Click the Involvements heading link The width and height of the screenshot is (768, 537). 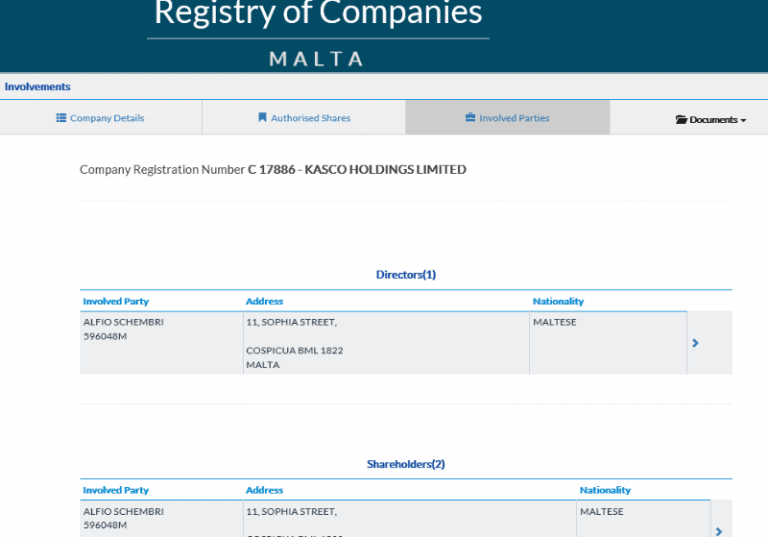pos(37,87)
